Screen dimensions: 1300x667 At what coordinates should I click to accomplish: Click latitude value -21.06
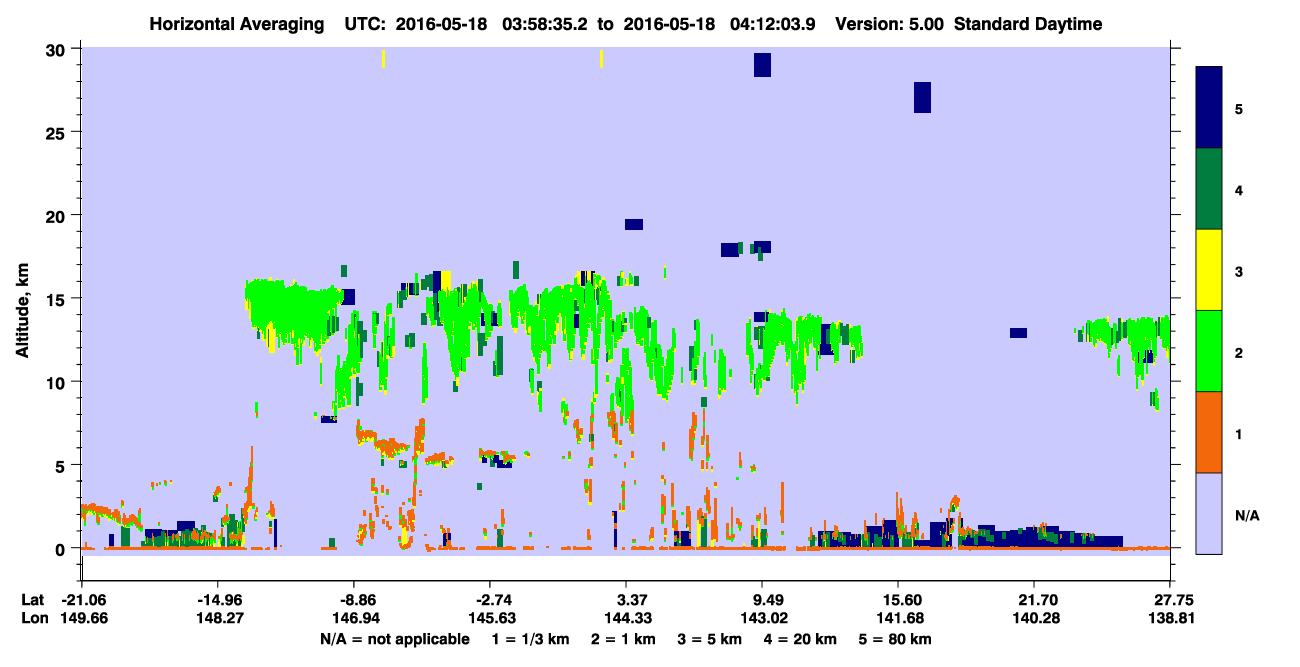[x=82, y=600]
